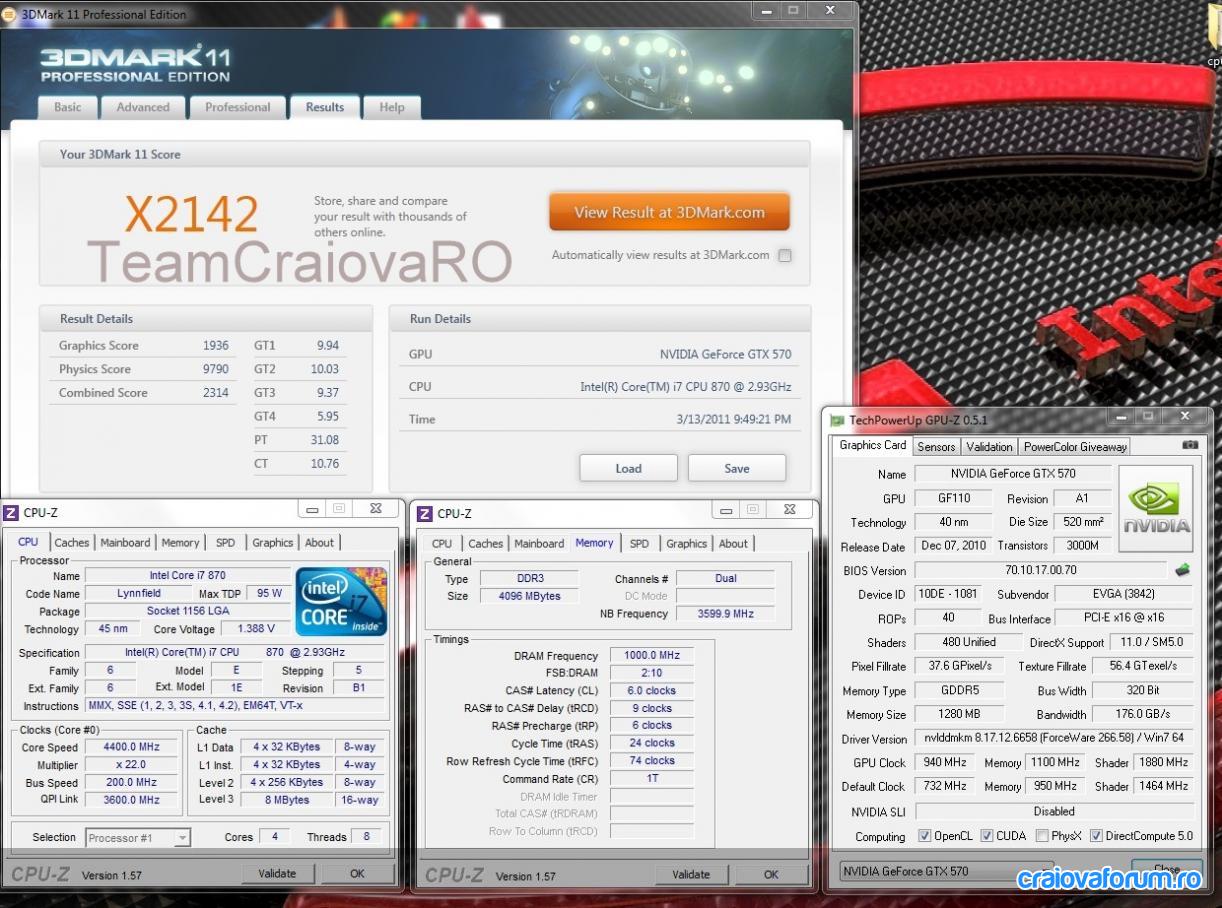Open About tab in the processor CPU-Z window
Viewport: 1222px width, 908px height.
point(320,543)
